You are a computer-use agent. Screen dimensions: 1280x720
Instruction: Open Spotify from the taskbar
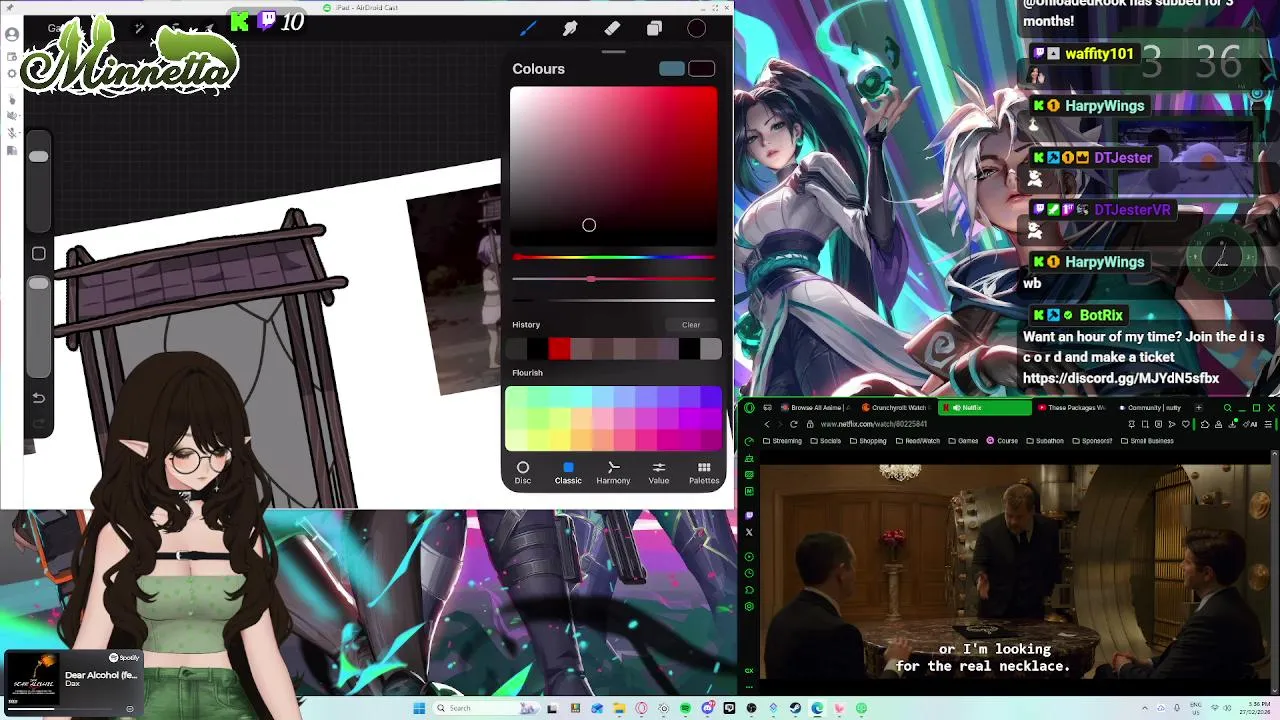click(685, 708)
